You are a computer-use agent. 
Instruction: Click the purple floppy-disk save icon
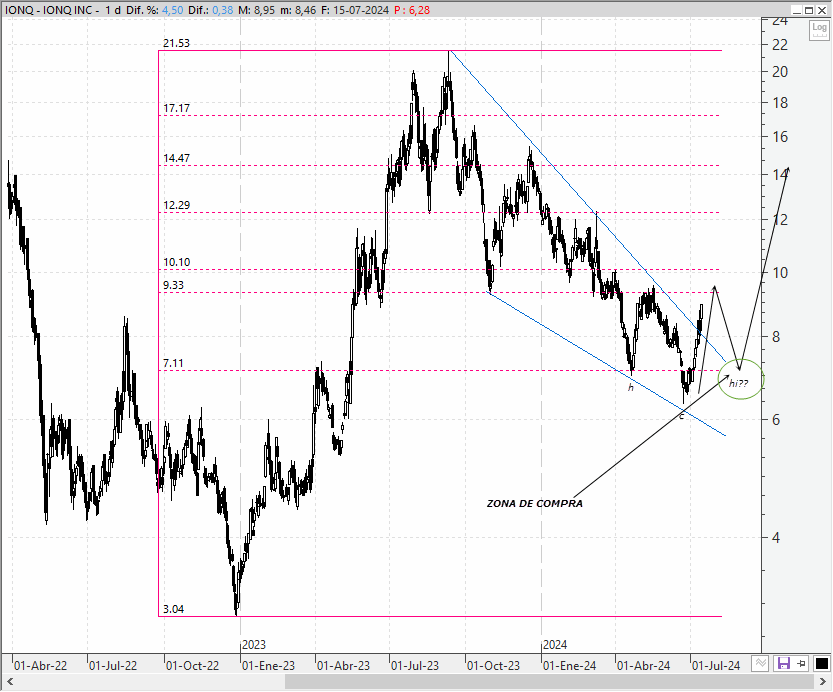784,663
